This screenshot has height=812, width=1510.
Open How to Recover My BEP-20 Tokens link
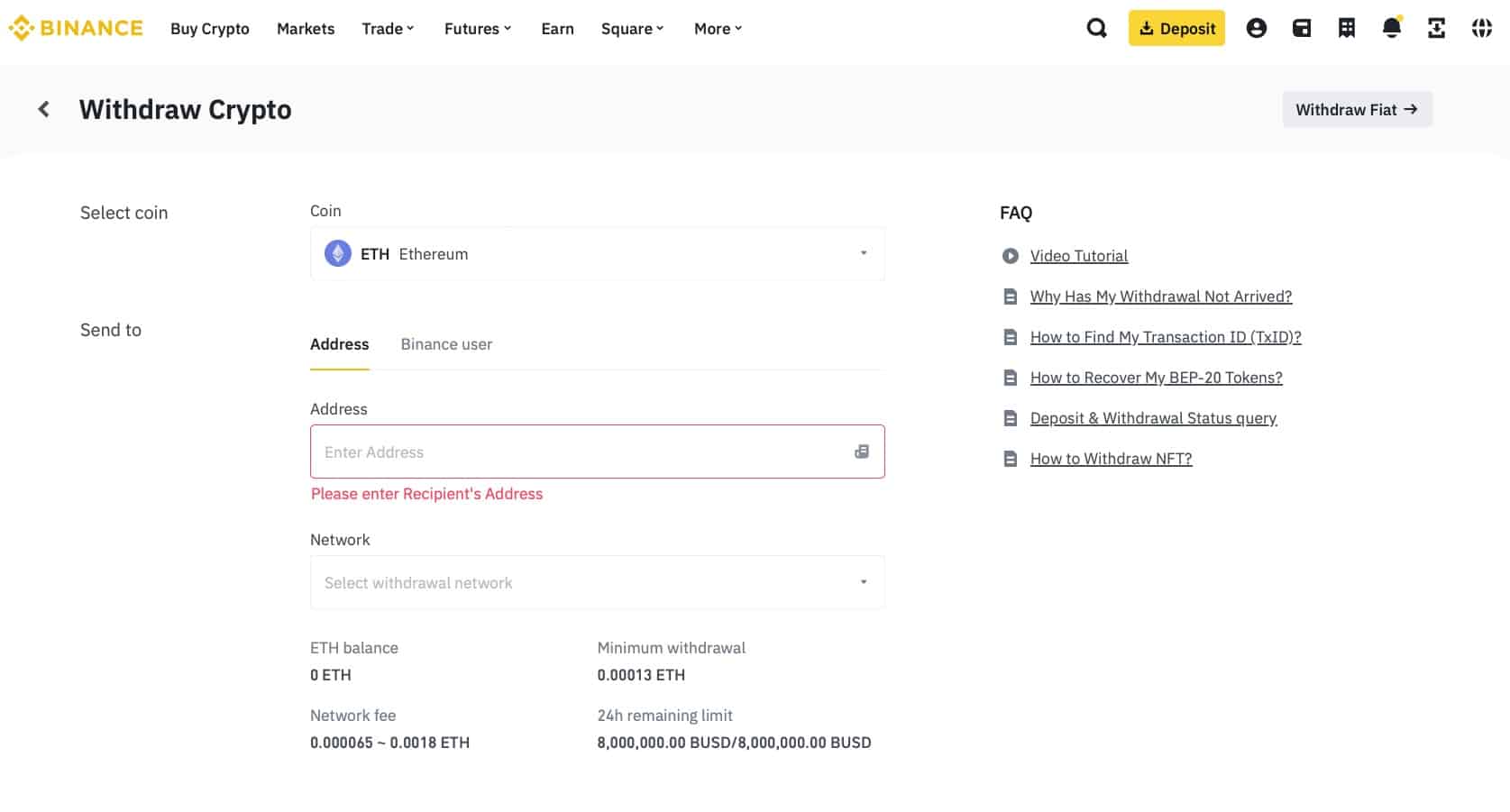[x=1157, y=377]
